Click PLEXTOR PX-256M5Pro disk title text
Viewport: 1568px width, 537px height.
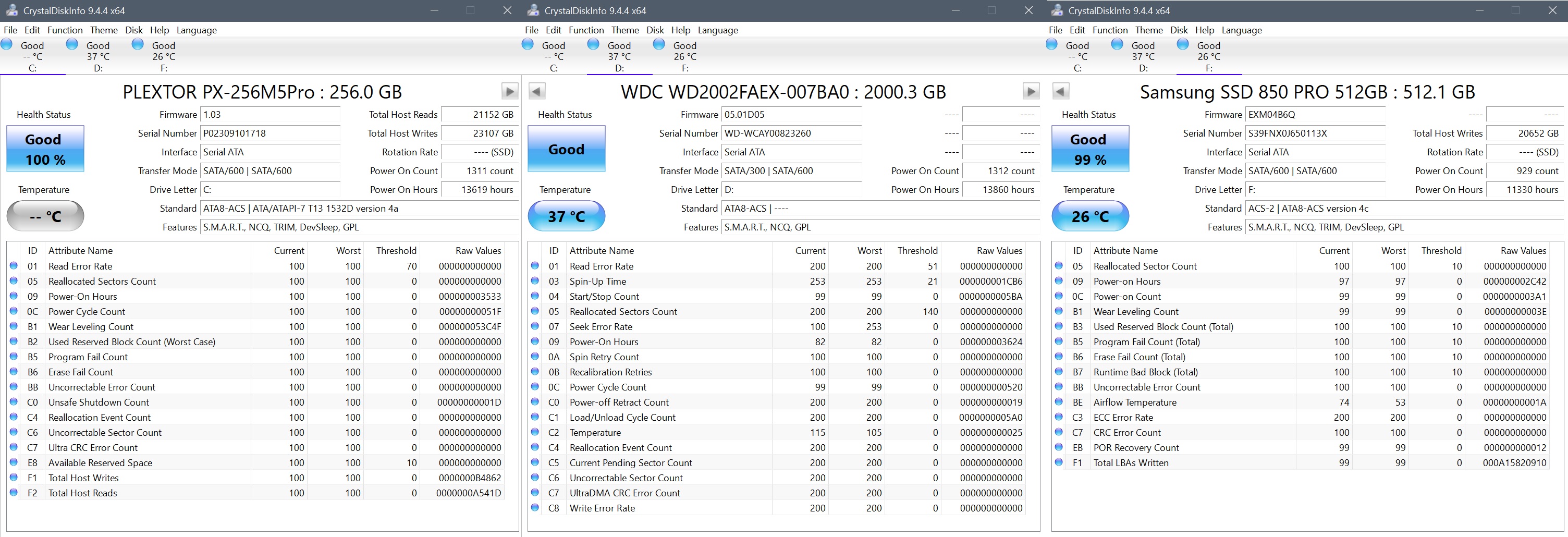point(262,92)
